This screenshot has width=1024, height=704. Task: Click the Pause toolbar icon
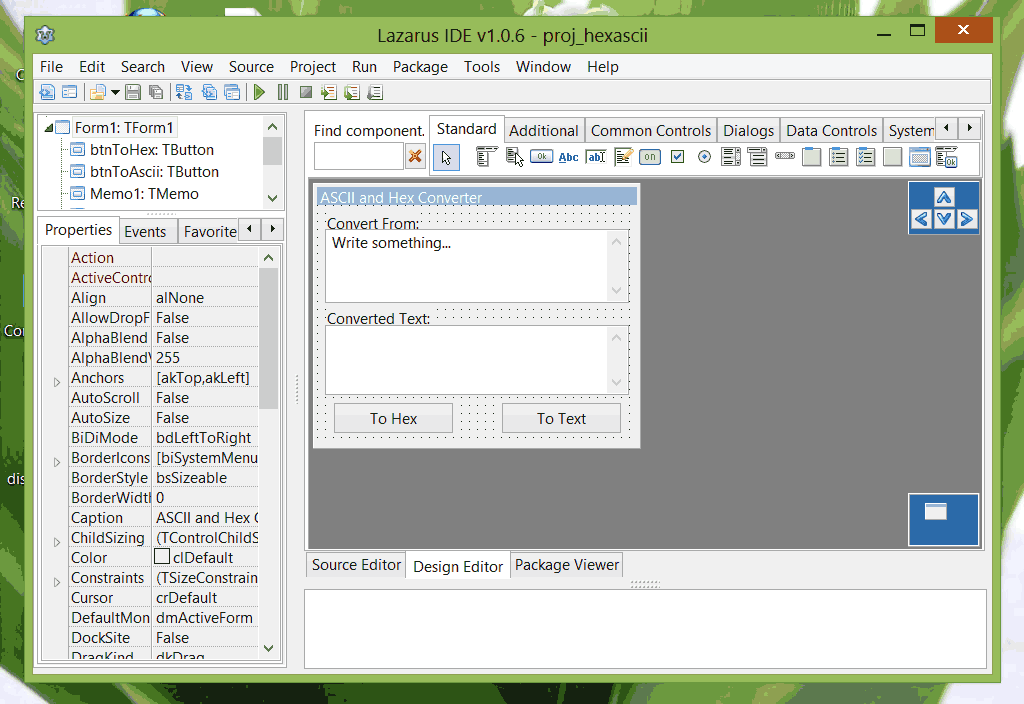(x=283, y=92)
